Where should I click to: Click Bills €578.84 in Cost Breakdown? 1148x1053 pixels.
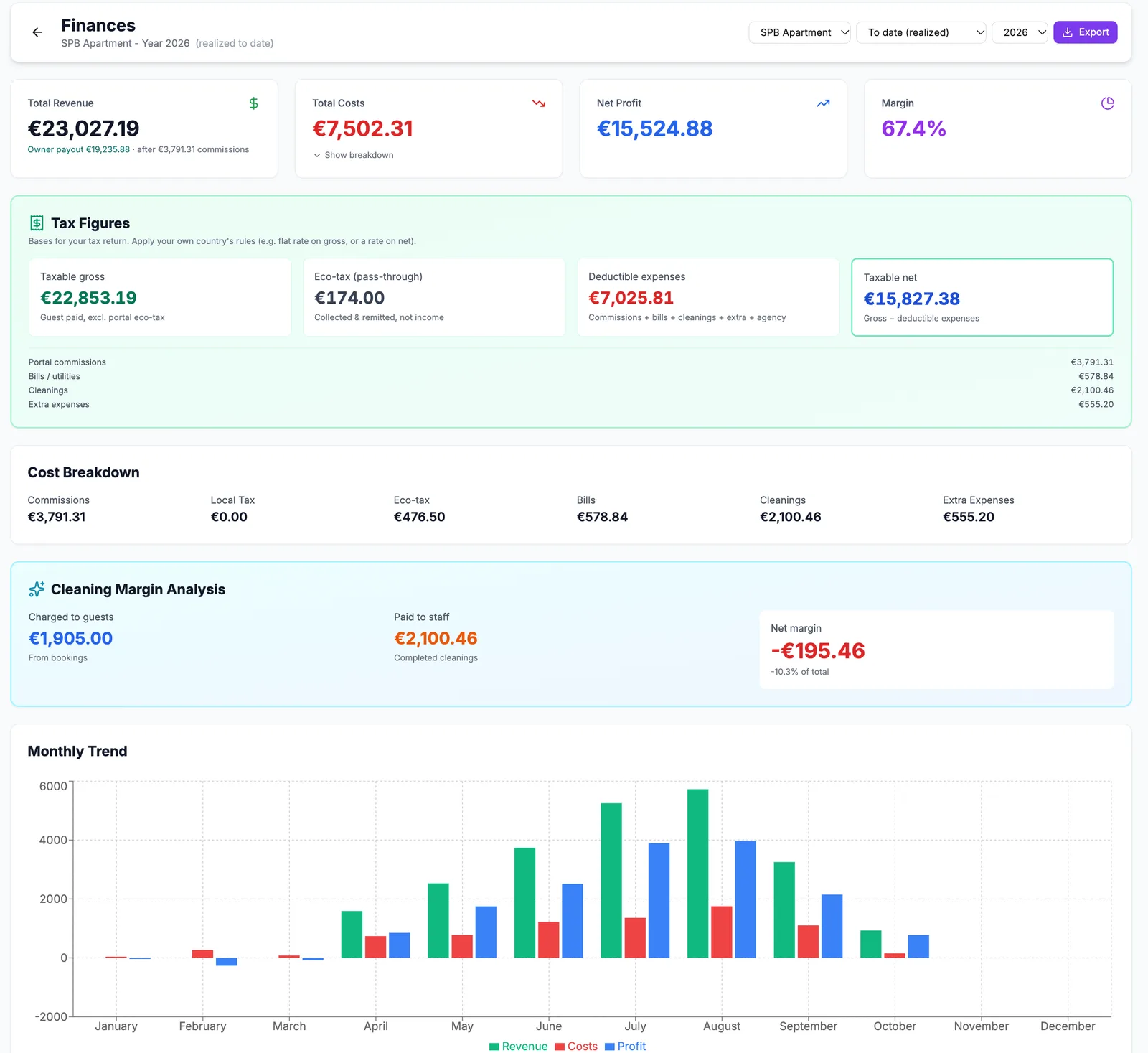[x=602, y=517]
